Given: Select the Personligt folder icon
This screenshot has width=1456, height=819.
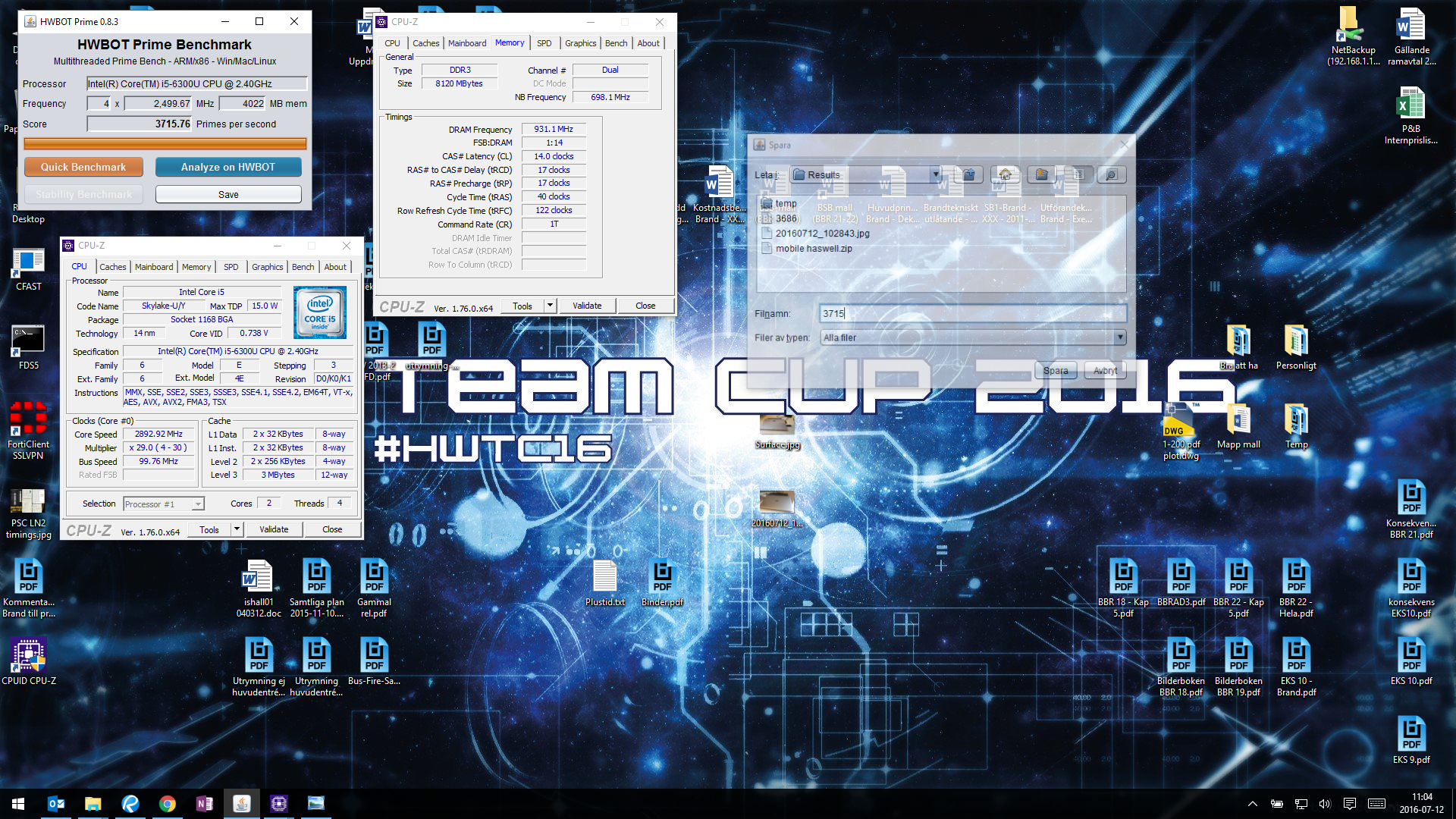Looking at the screenshot, I should click(1296, 347).
